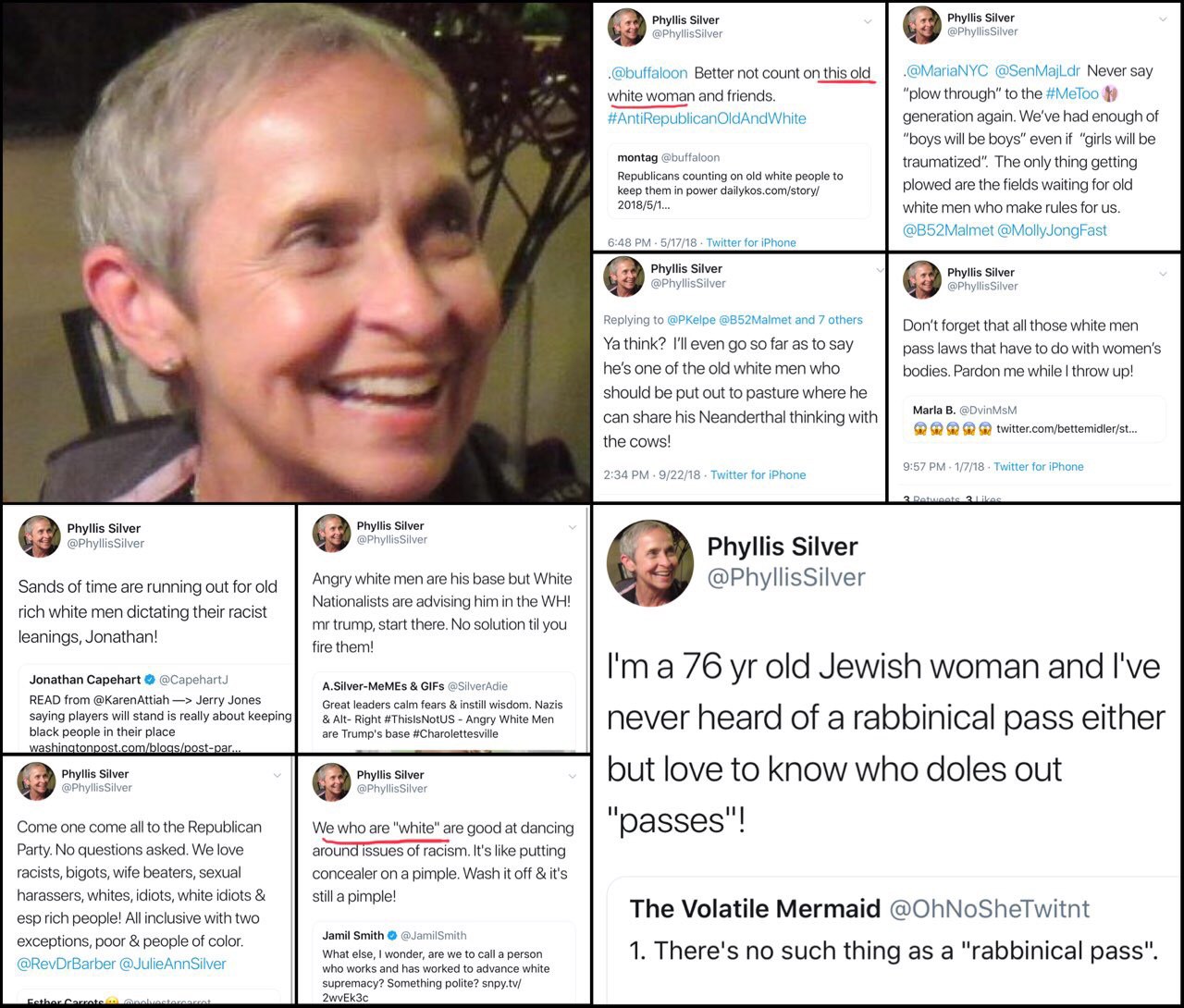Screen dimensions: 1184x1008
Task: Open the #AntiRepublicanOldAndWhite hashtag
Action: pyautogui.click(x=707, y=118)
